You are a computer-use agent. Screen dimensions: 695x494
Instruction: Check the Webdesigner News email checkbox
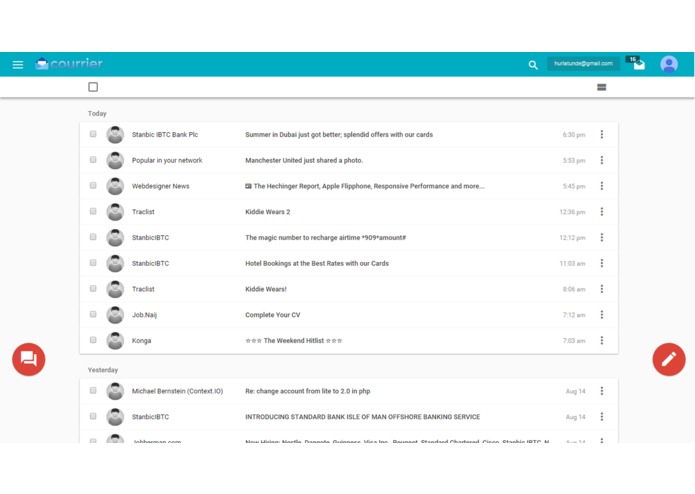[93, 185]
